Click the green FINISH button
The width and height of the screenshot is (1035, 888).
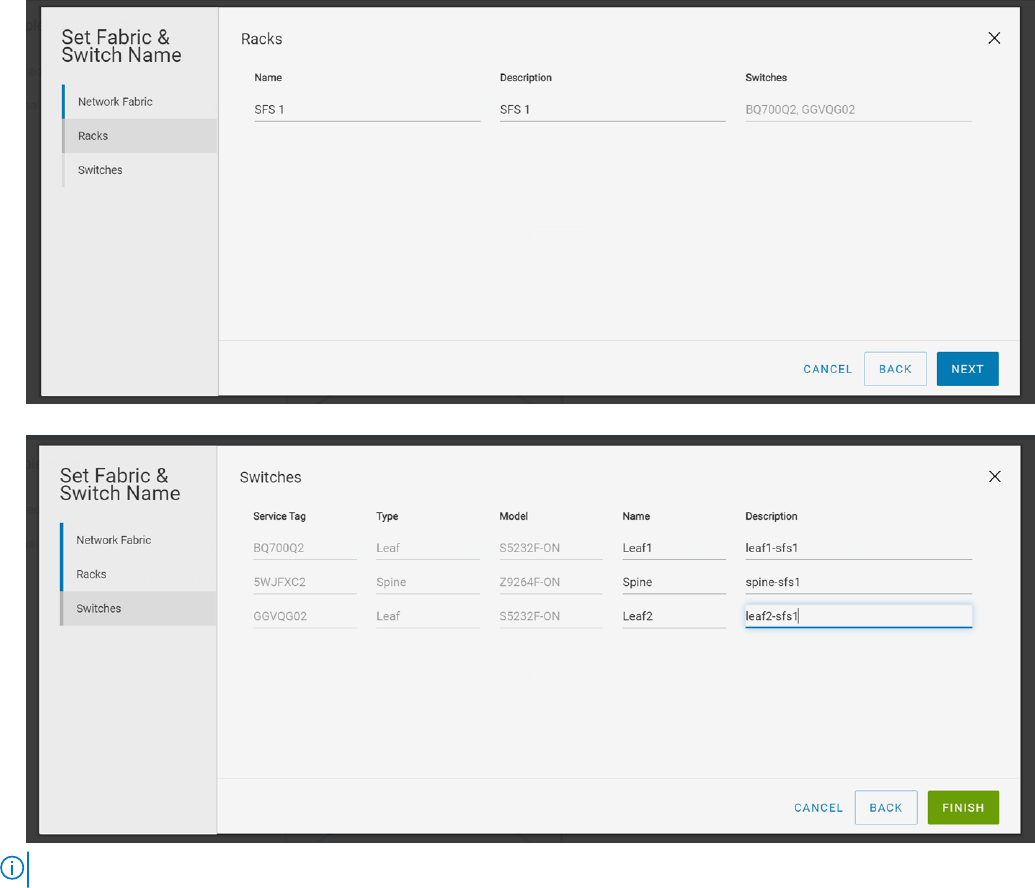[963, 807]
